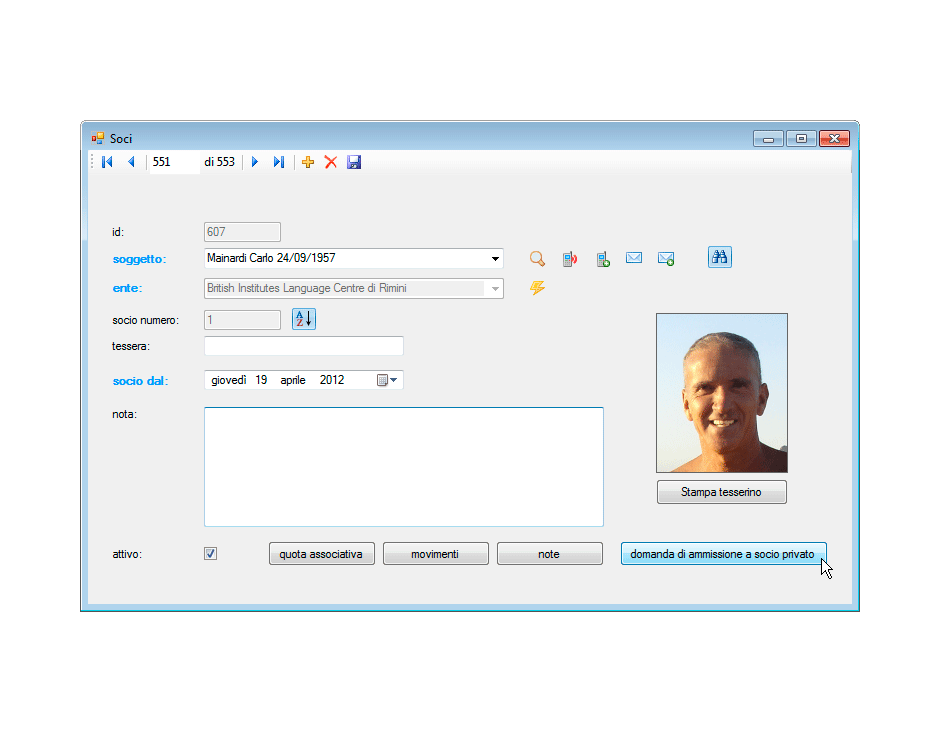Close the Soci window
The width and height of the screenshot is (940, 732).
(x=834, y=139)
